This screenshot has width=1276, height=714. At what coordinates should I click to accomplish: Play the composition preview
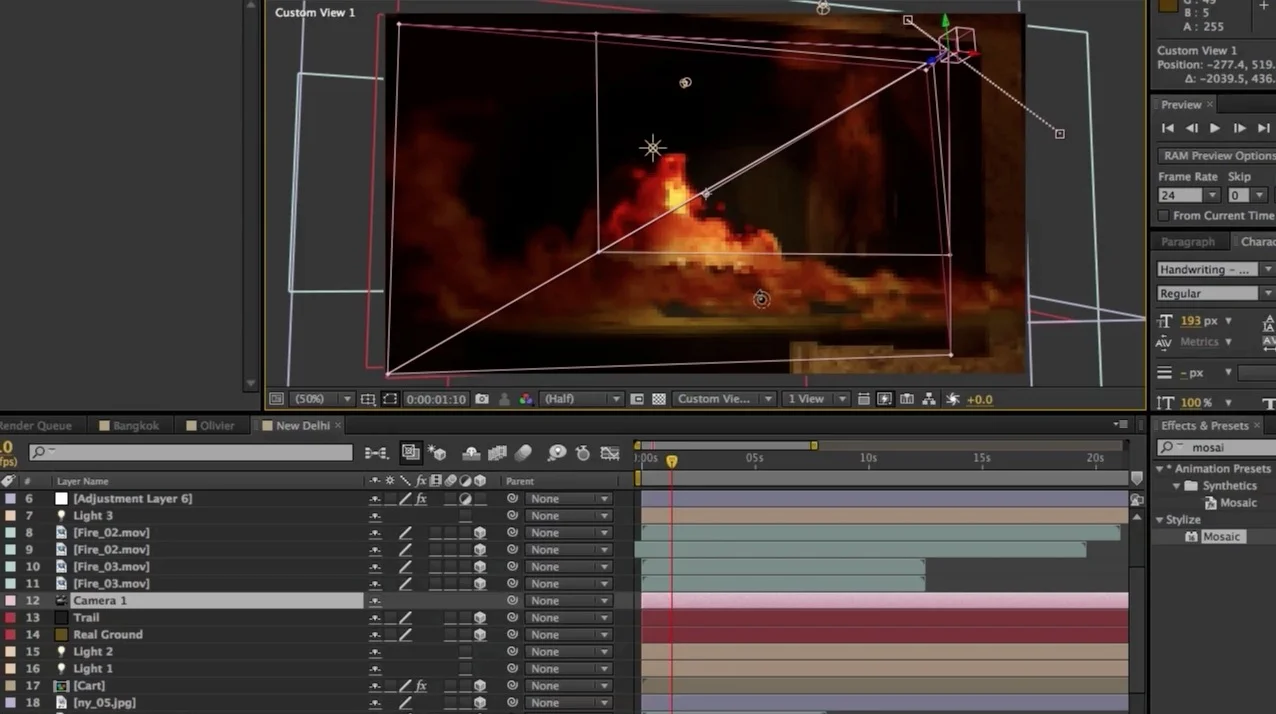(1215, 128)
